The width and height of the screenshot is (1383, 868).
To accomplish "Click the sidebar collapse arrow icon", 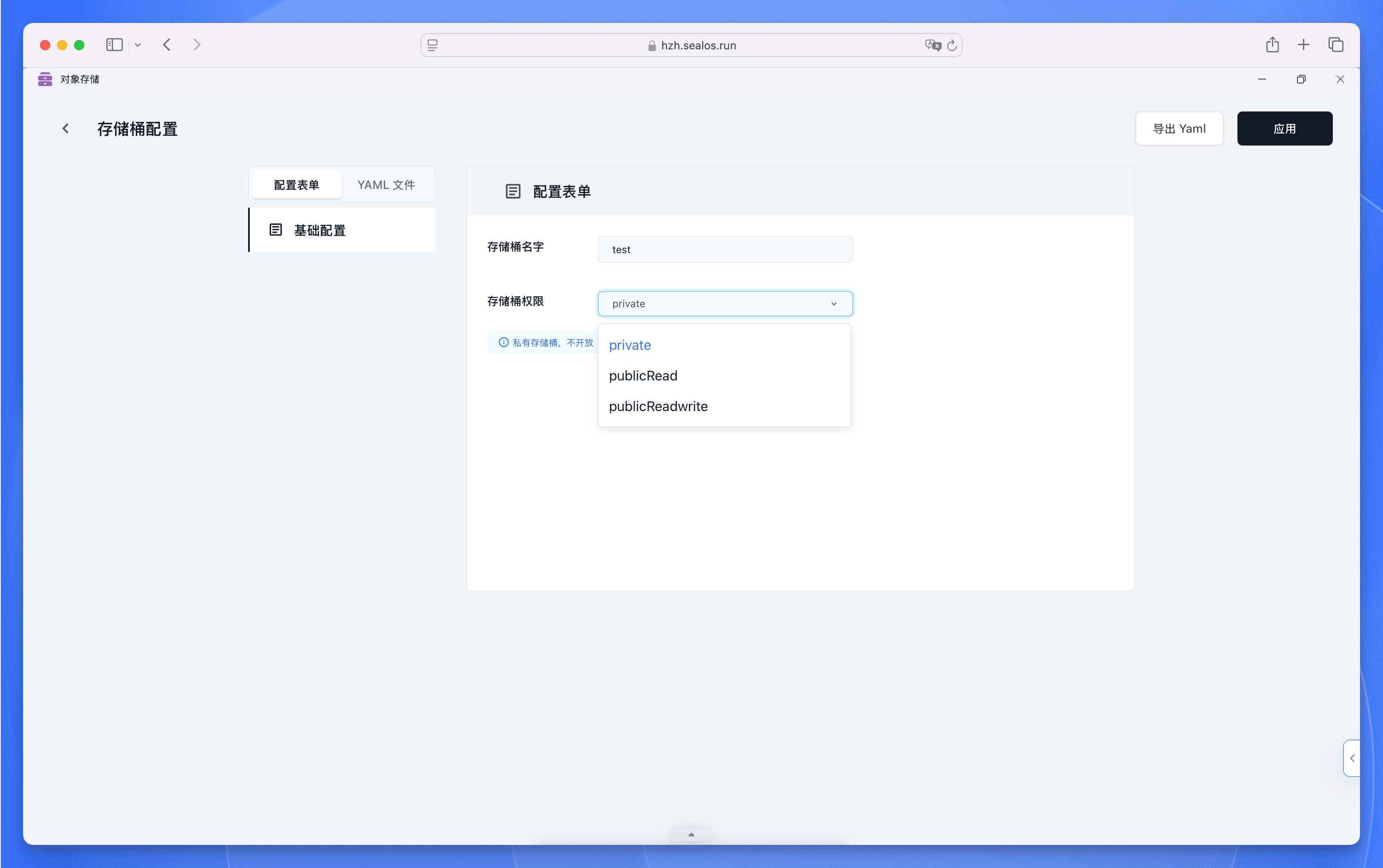I will [1351, 758].
